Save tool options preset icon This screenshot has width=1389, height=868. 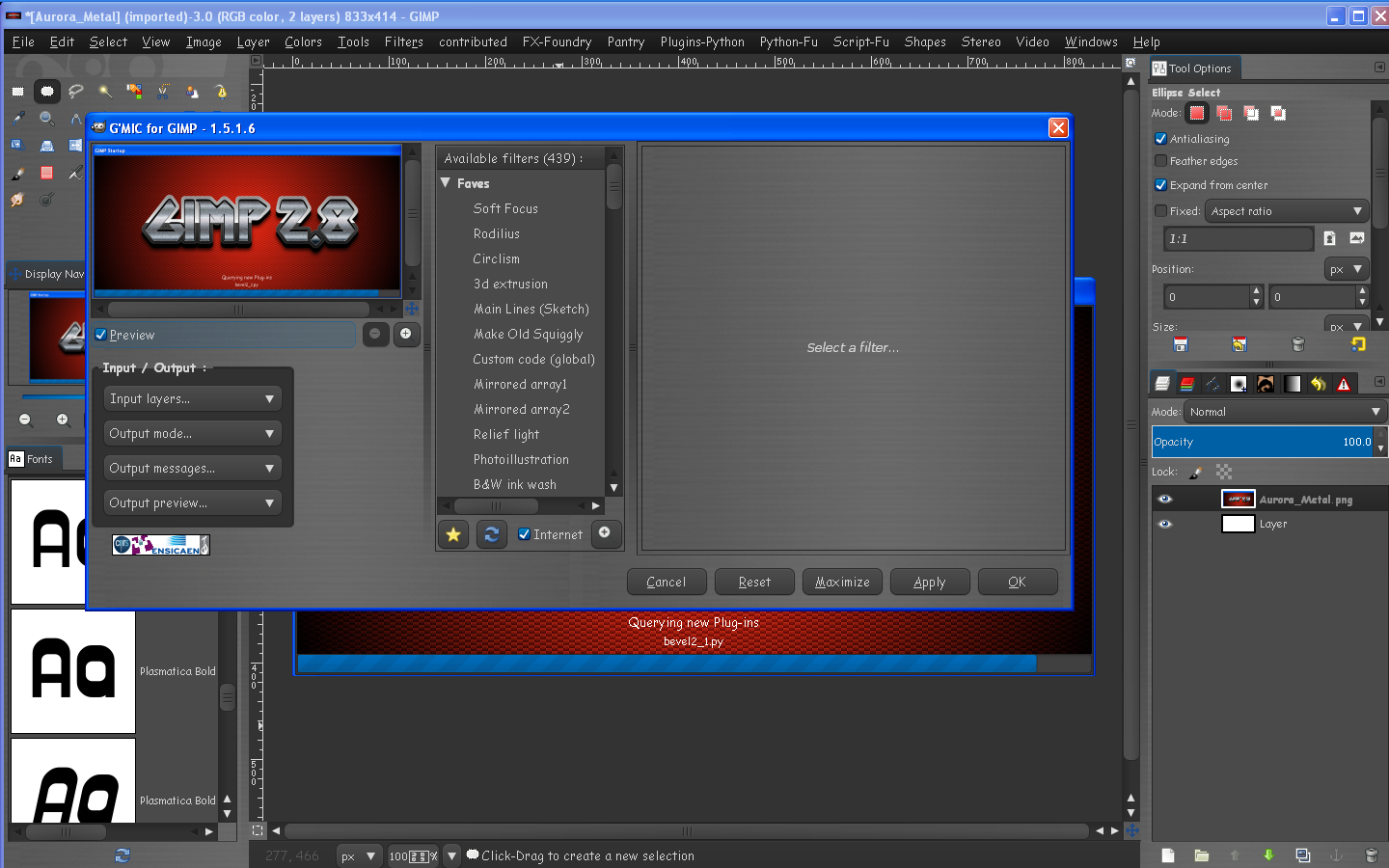[x=1180, y=344]
